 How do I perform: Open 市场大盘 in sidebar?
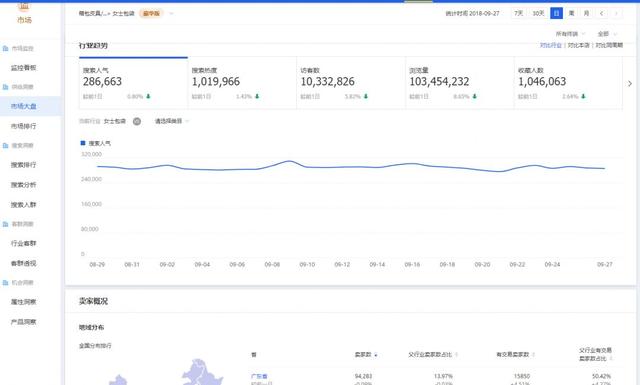[x=24, y=107]
